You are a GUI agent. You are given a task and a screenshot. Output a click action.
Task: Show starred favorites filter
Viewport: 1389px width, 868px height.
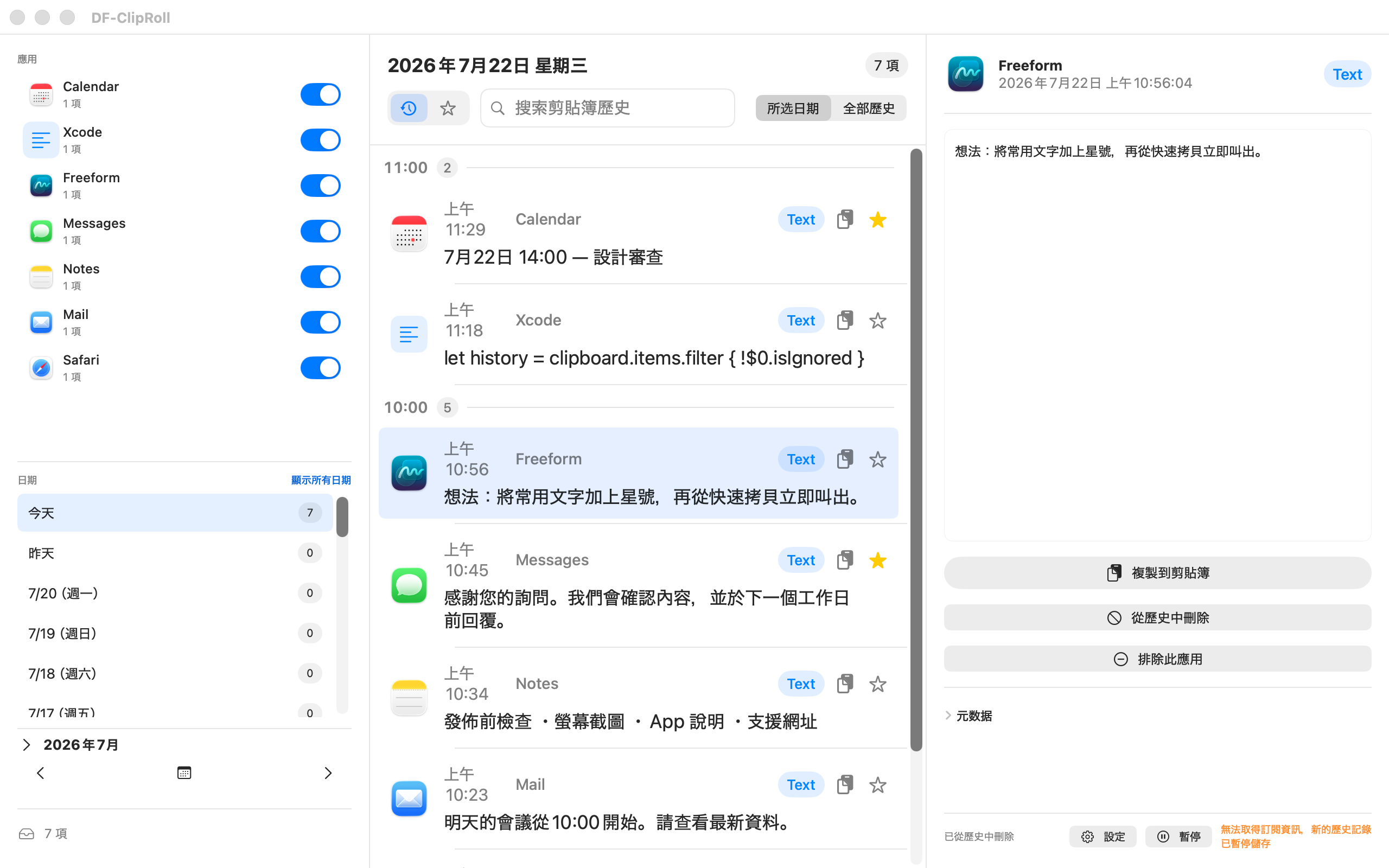[448, 108]
